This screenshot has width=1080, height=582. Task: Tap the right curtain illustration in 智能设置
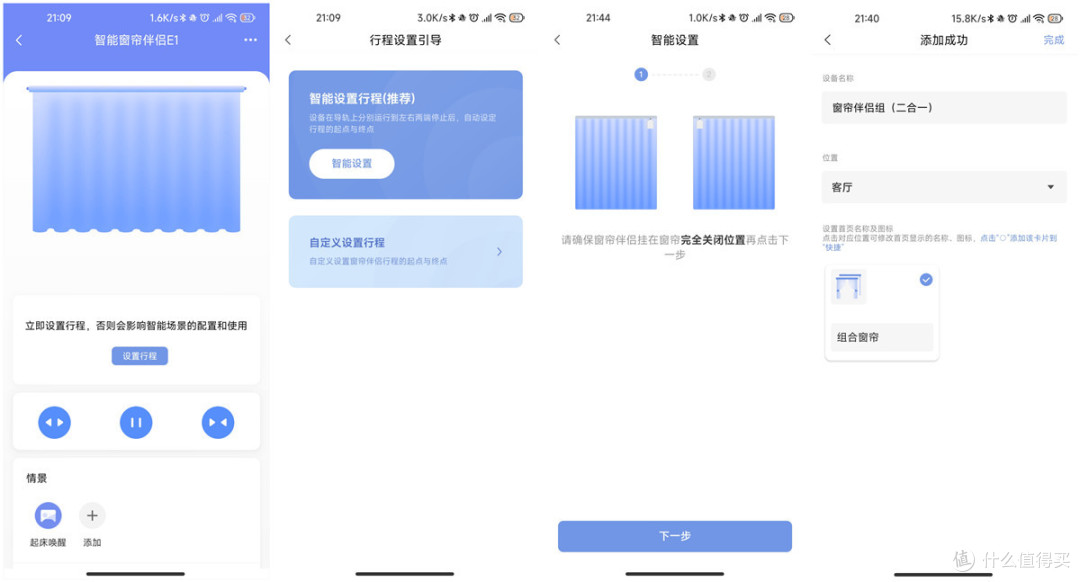coord(734,163)
